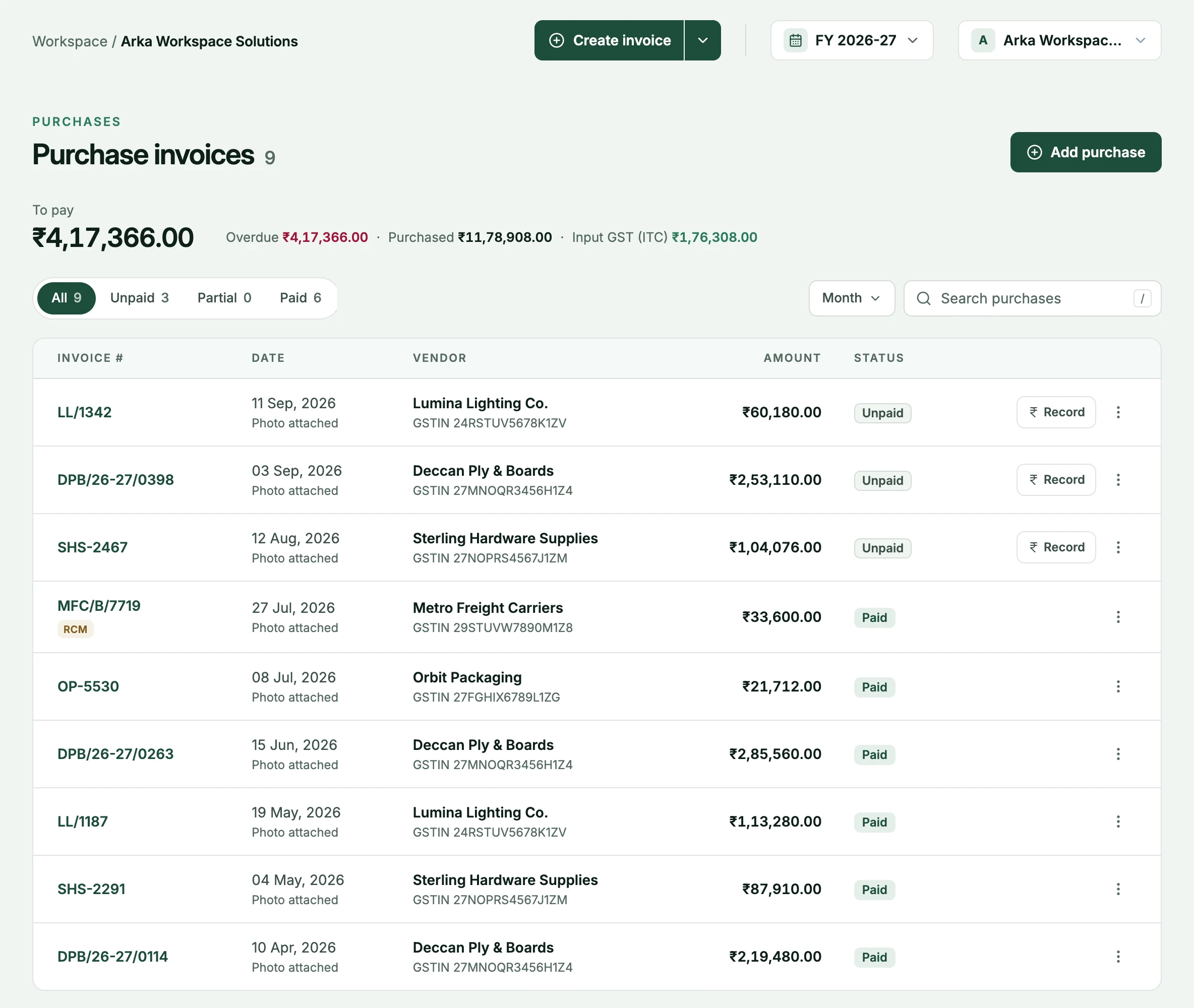Open more options for invoice DPB/26-27/0263
1194x1008 pixels.
click(x=1118, y=753)
